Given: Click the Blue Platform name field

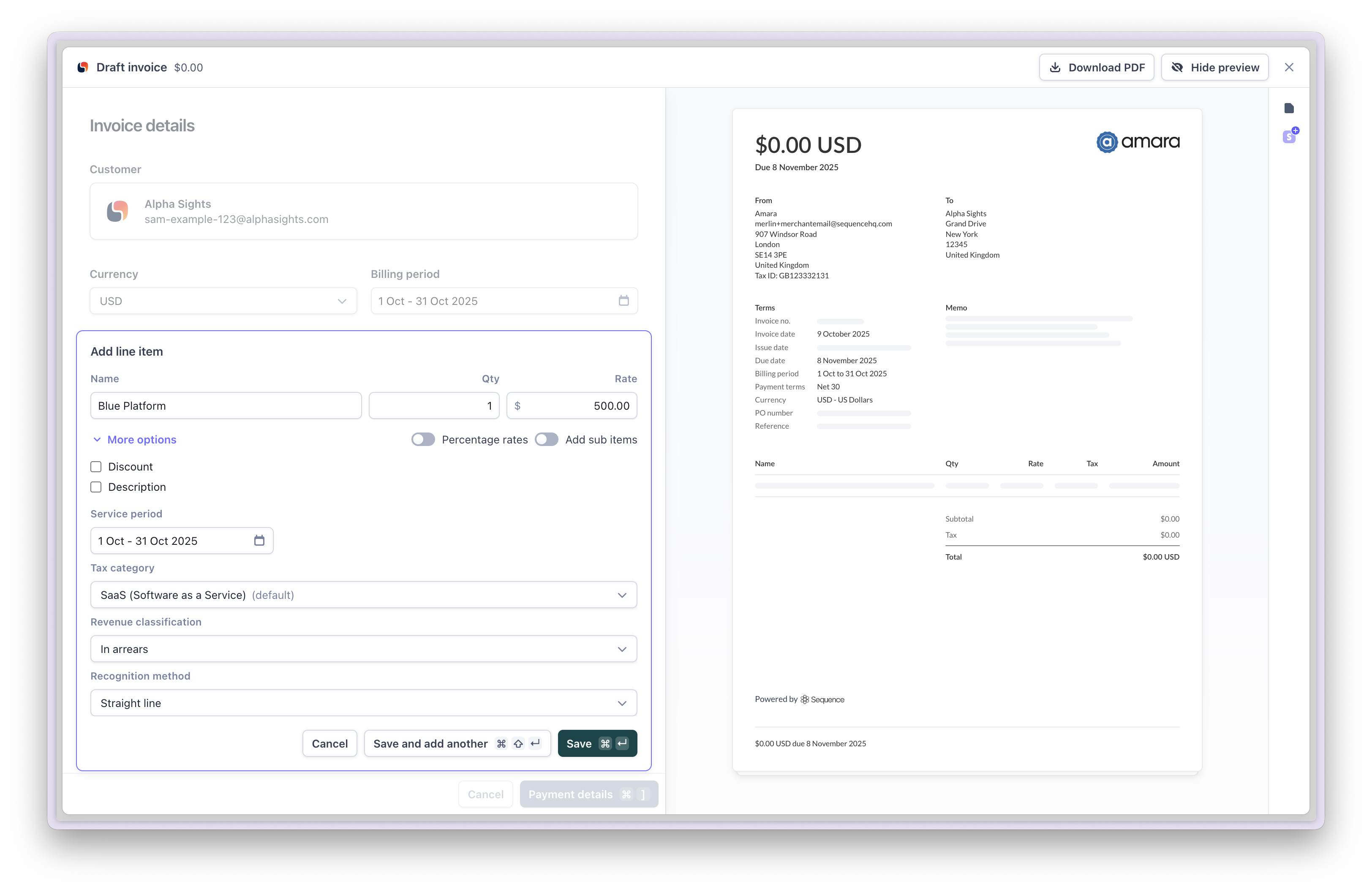Looking at the screenshot, I should 226,405.
